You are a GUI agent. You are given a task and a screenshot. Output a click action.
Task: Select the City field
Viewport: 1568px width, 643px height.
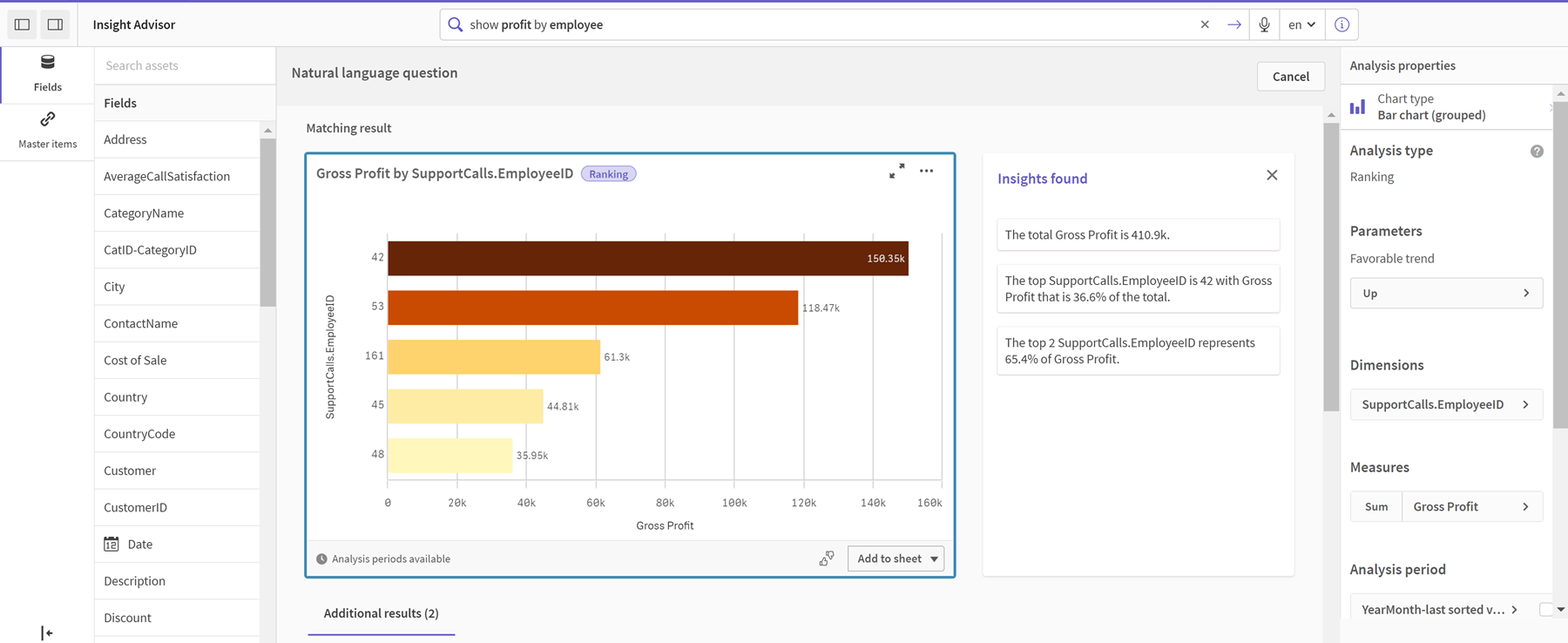(177, 287)
